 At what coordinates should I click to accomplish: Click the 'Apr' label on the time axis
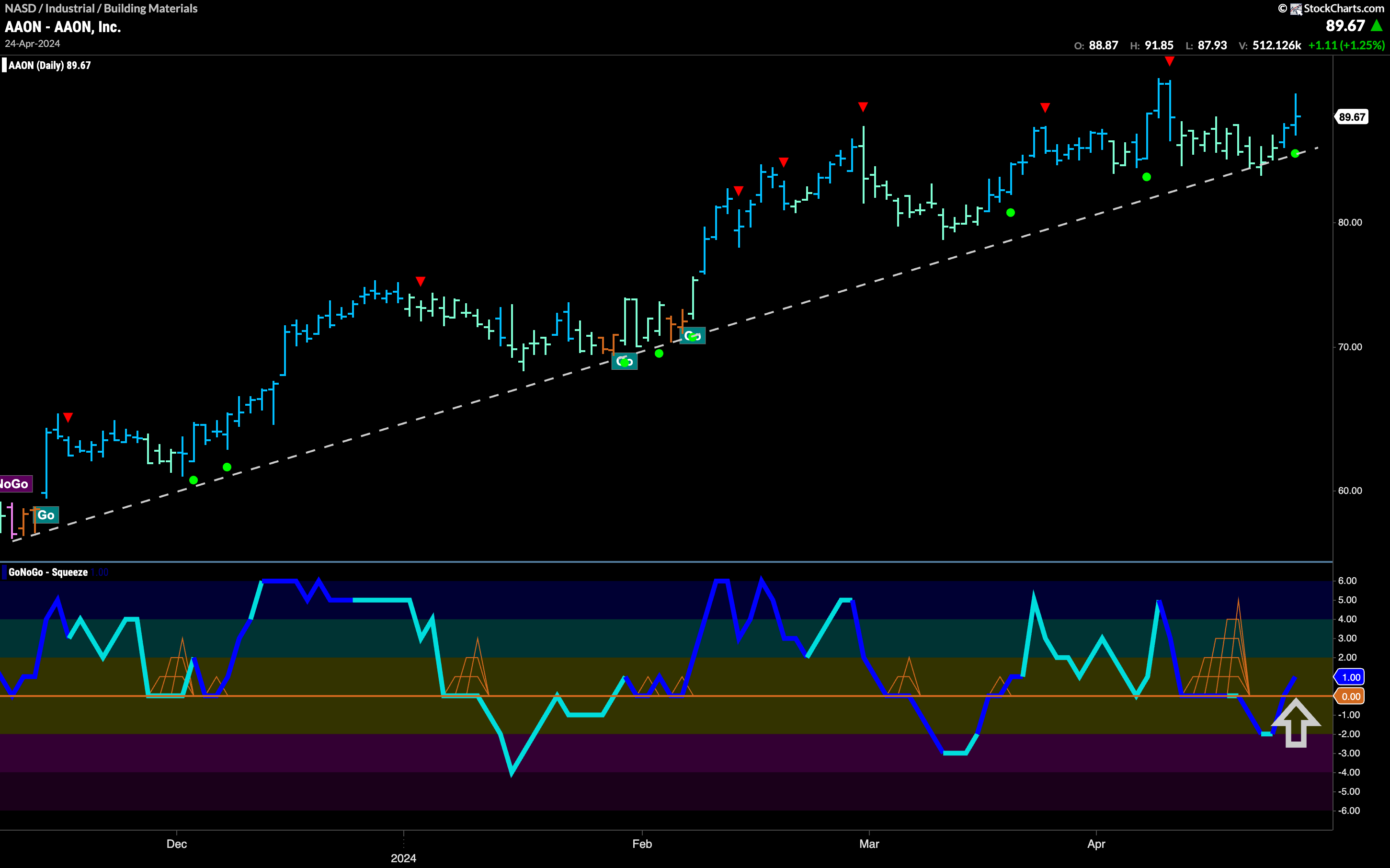point(1096,844)
